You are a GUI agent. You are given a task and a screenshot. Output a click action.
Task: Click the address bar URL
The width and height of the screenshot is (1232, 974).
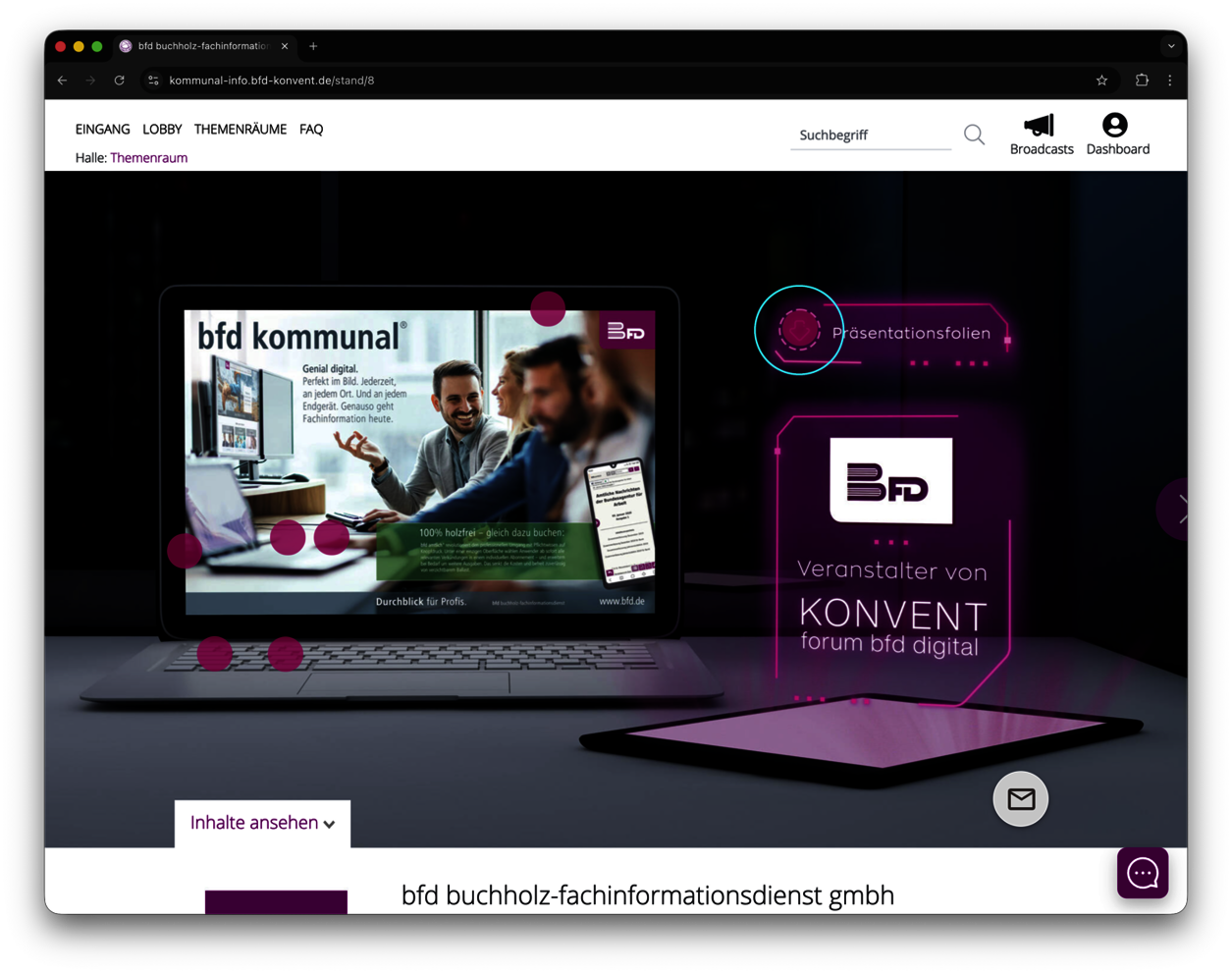point(272,81)
